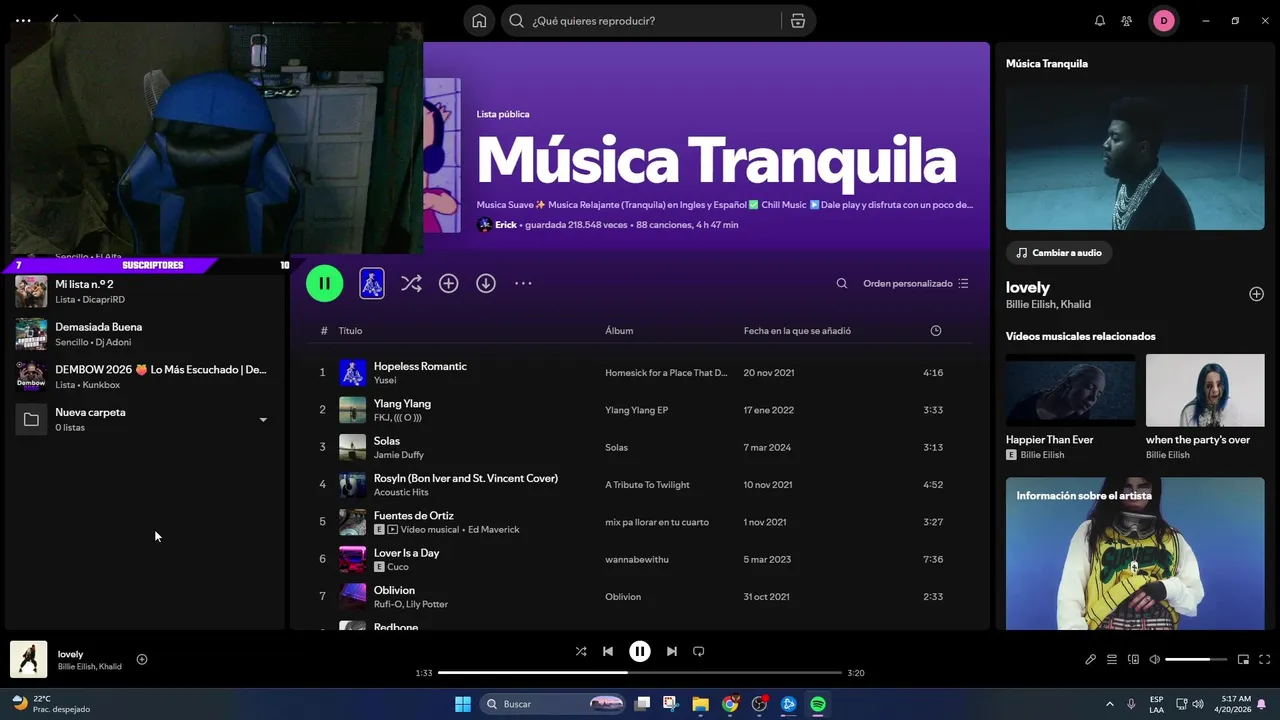The image size is (1280, 720).
Task: Open OBS Studio from taskbar
Action: (759, 704)
